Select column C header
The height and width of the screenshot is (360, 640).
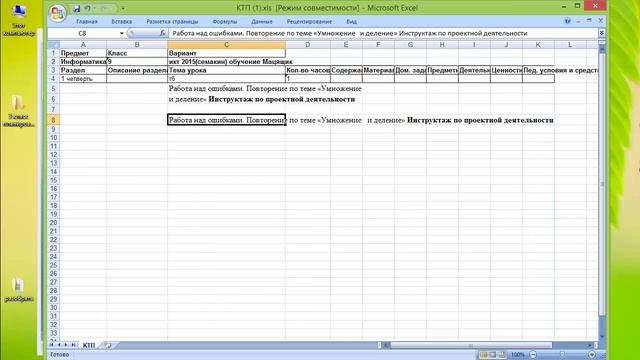(x=227, y=44)
